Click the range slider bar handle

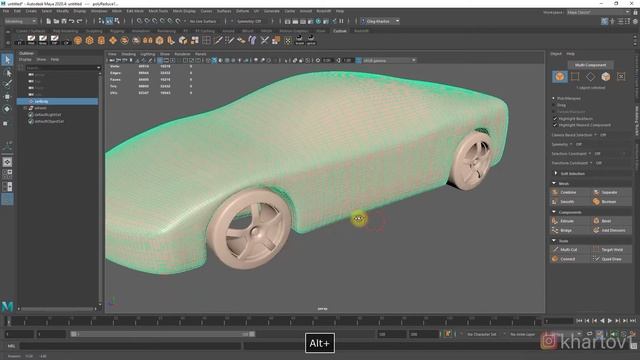(73, 334)
